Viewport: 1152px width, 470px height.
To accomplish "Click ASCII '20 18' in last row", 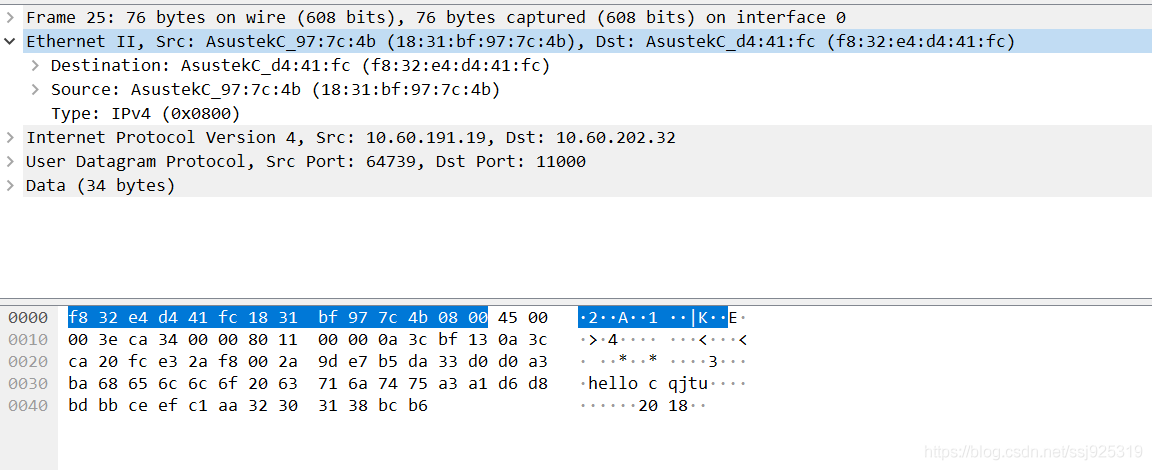I will tap(663, 405).
